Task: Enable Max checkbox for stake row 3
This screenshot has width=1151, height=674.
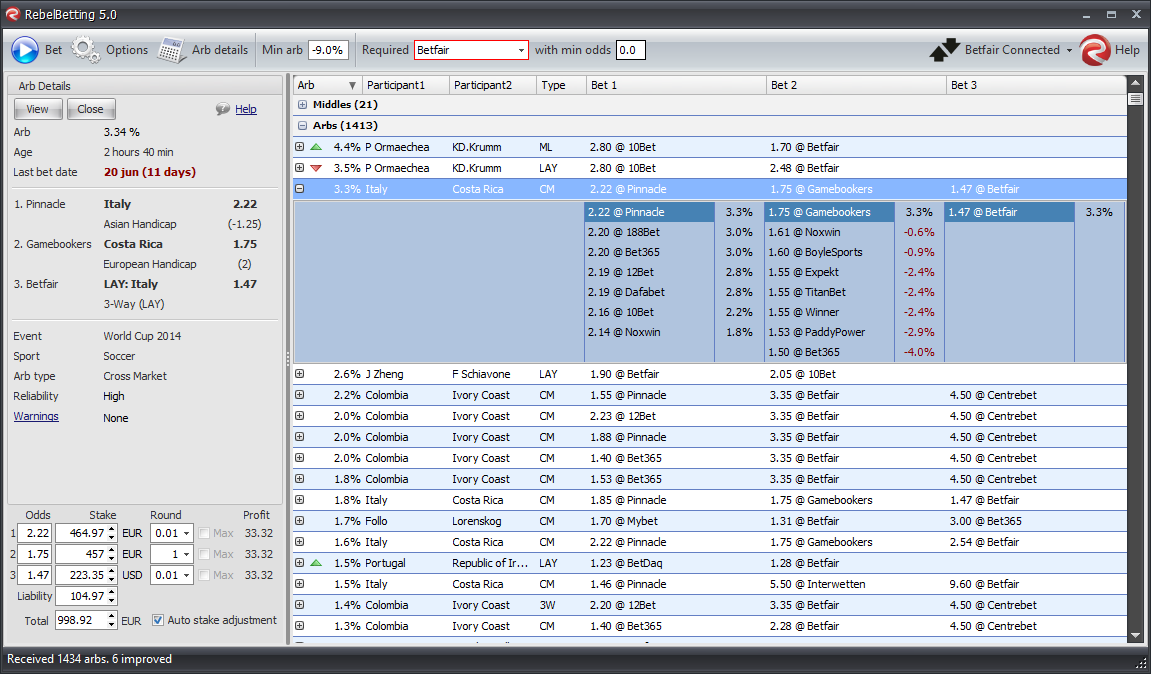Action: (x=205, y=575)
